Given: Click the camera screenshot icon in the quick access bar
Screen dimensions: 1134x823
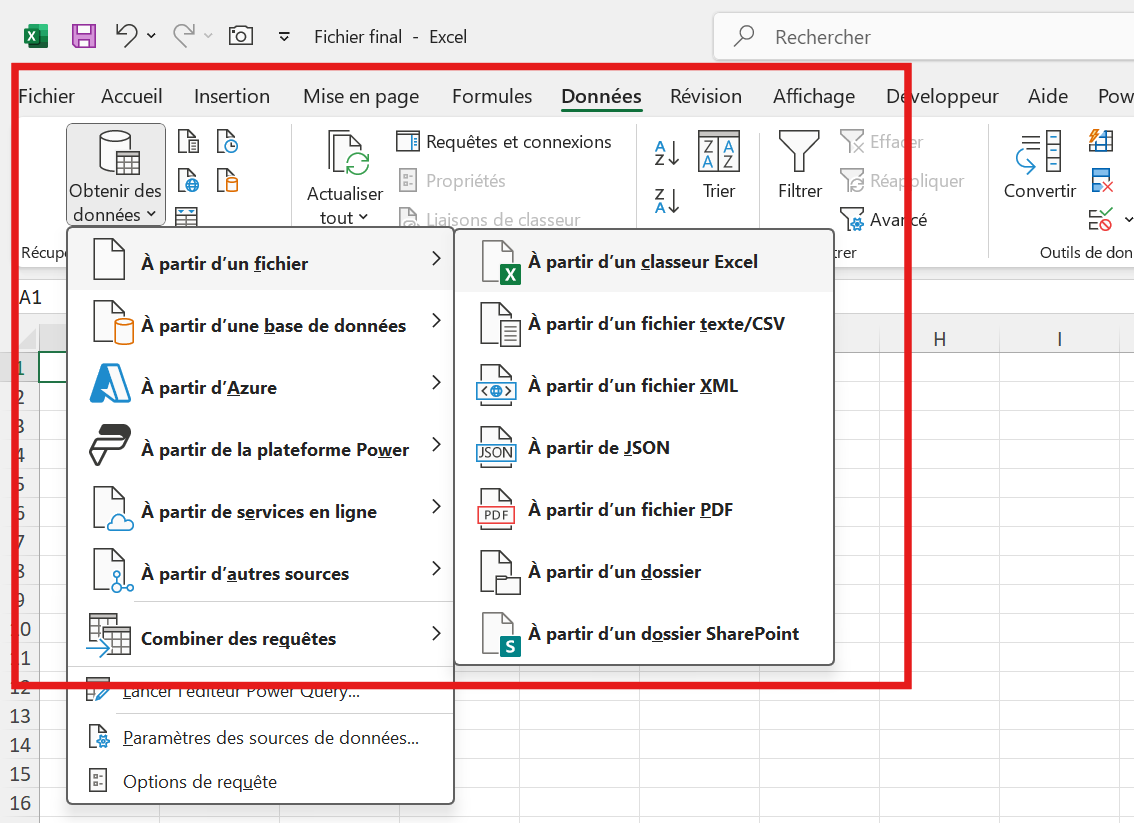Looking at the screenshot, I should (x=241, y=35).
